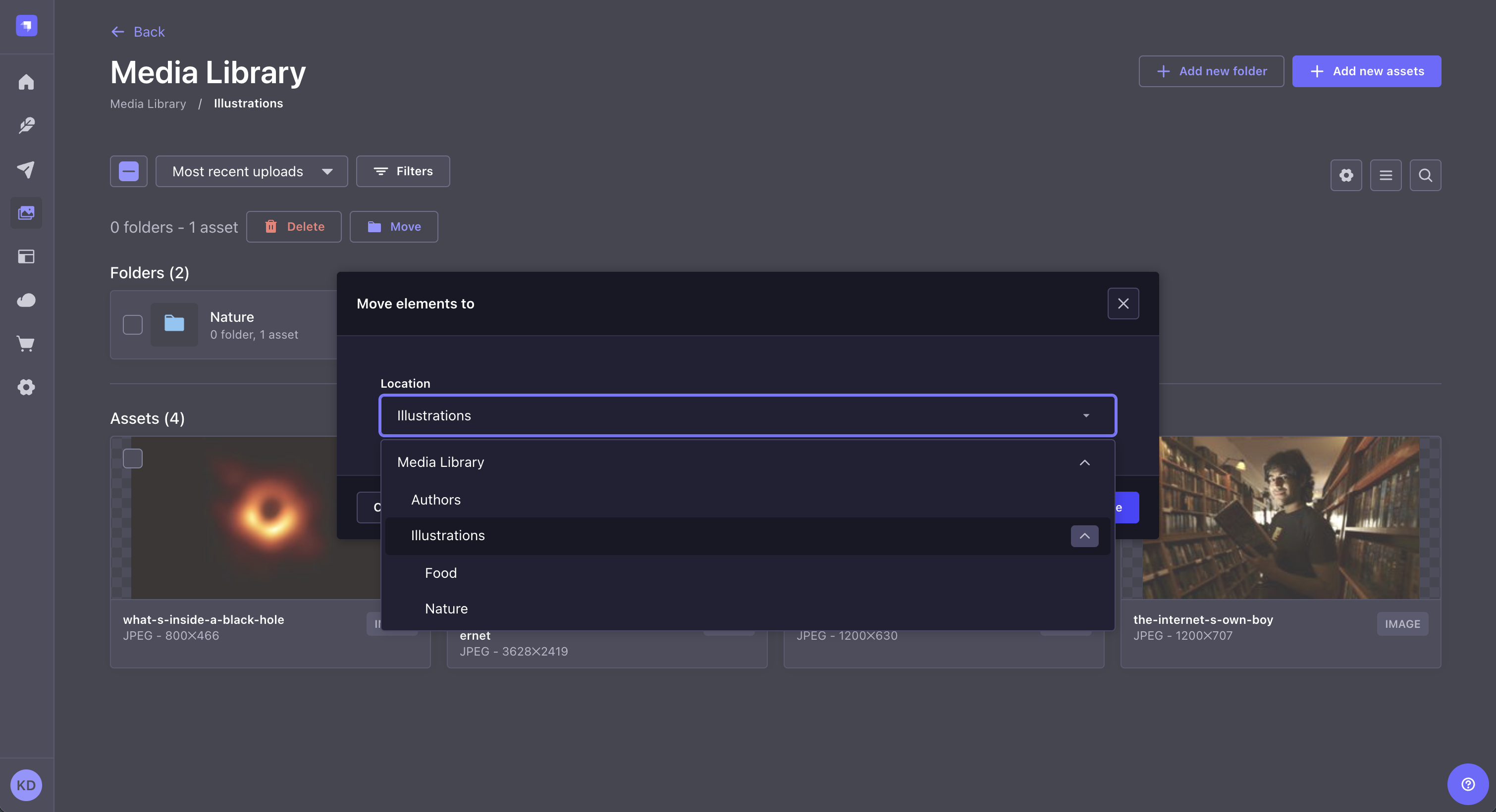Select the black hole asset checkbox
This screenshot has width=1496, height=812.
tap(132, 458)
